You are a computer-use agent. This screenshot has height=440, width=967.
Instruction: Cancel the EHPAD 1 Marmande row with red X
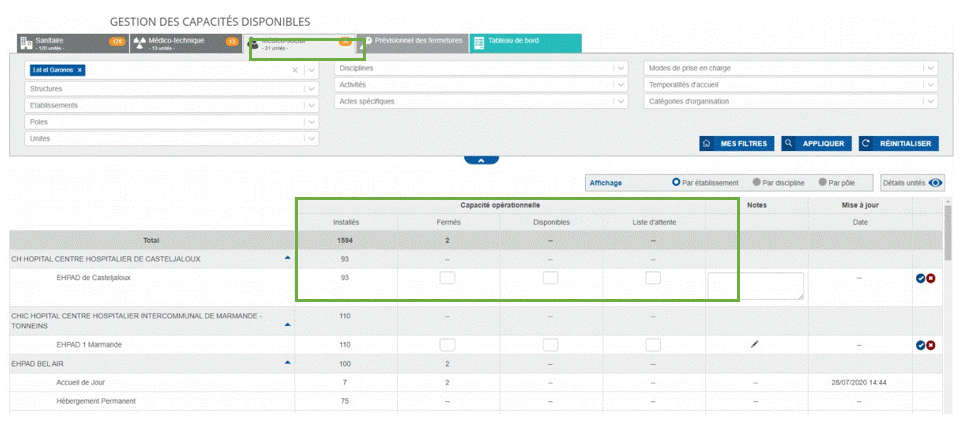pos(931,346)
